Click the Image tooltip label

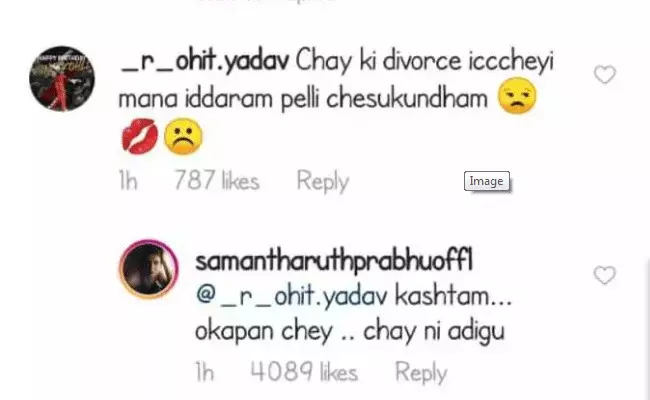pyautogui.click(x=487, y=181)
